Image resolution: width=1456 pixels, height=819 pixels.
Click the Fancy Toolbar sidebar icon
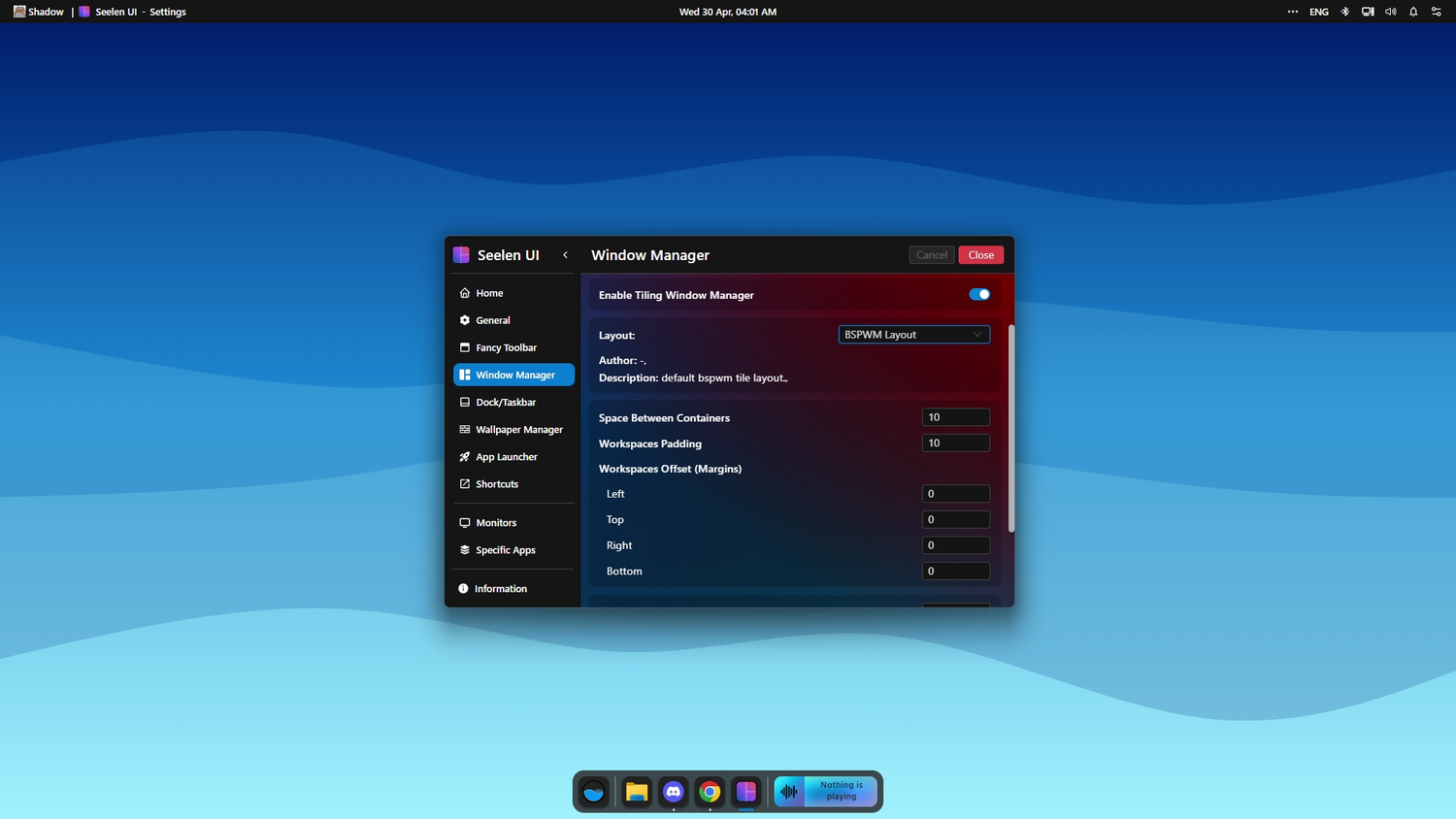(x=465, y=347)
